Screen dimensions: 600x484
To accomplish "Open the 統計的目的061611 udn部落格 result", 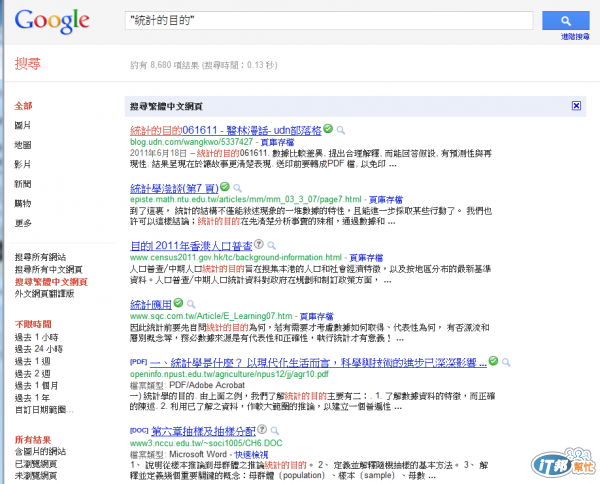I will coord(226,130).
